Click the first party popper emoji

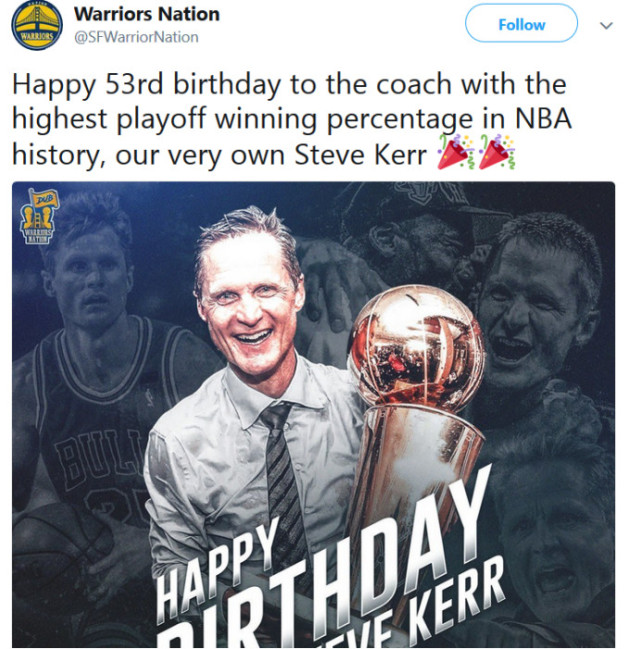(454, 153)
